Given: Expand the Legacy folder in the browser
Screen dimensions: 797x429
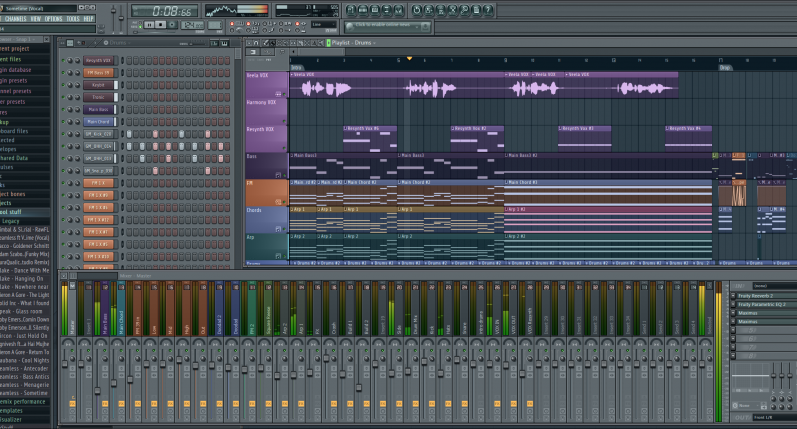Looking at the screenshot, I should pyautogui.click(x=11, y=221).
